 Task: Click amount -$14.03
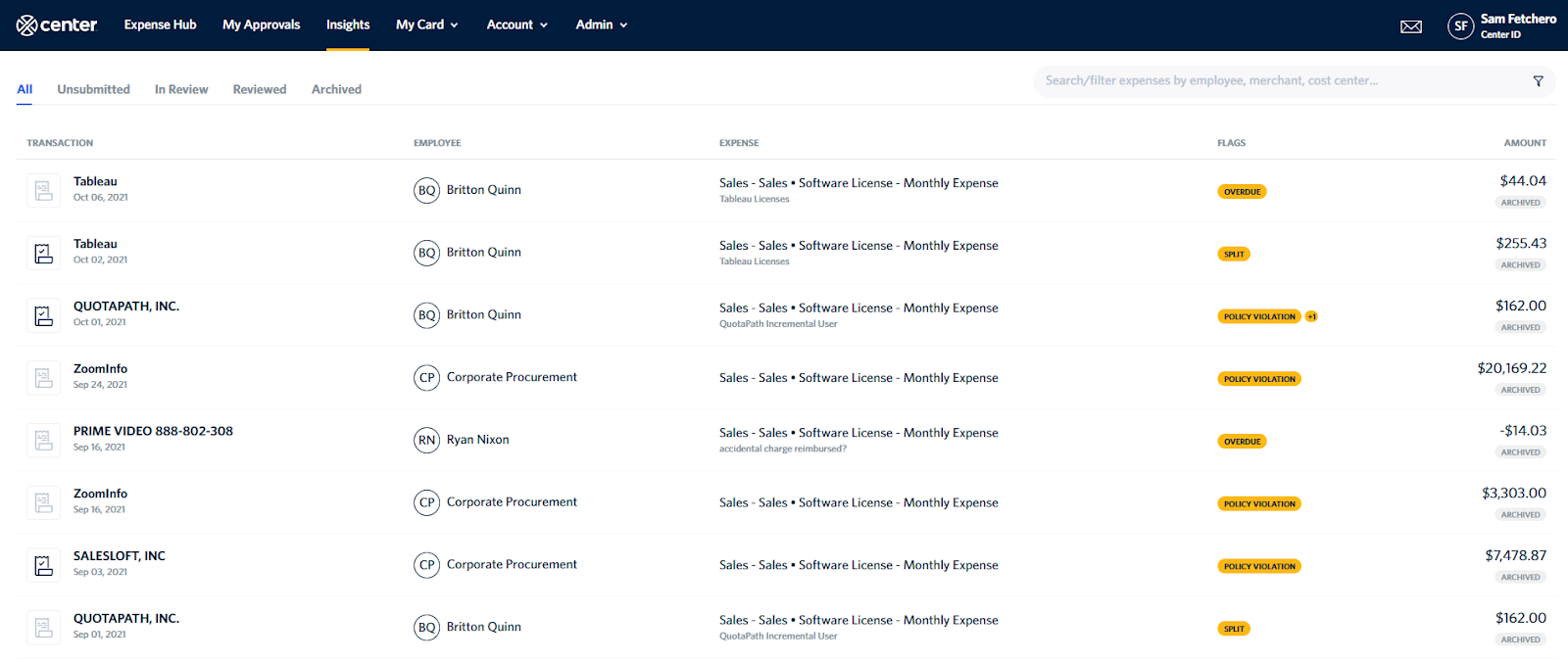(x=1523, y=431)
